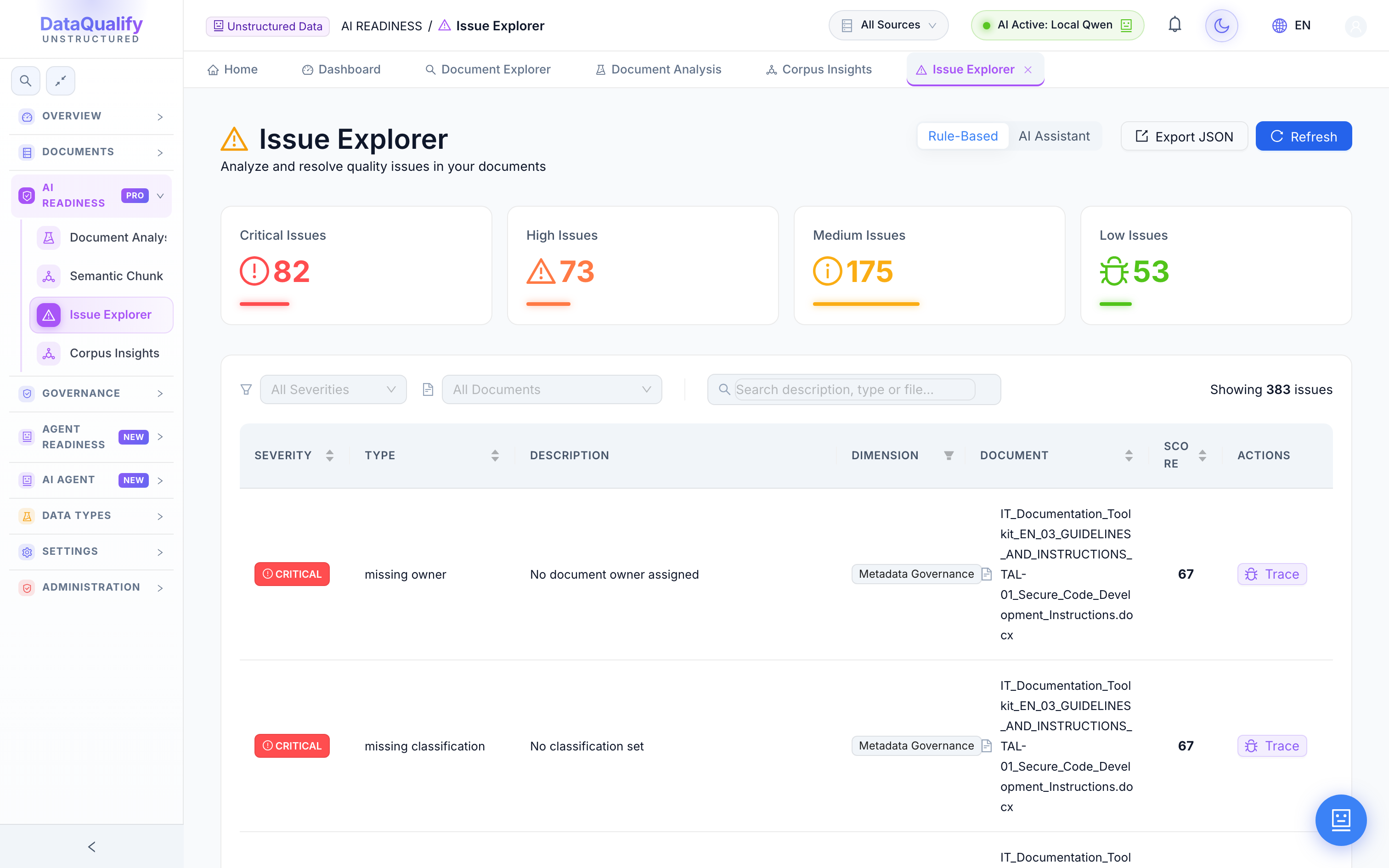Click the file icon in missing owner row
This screenshot has height=868, width=1389.
tap(987, 574)
